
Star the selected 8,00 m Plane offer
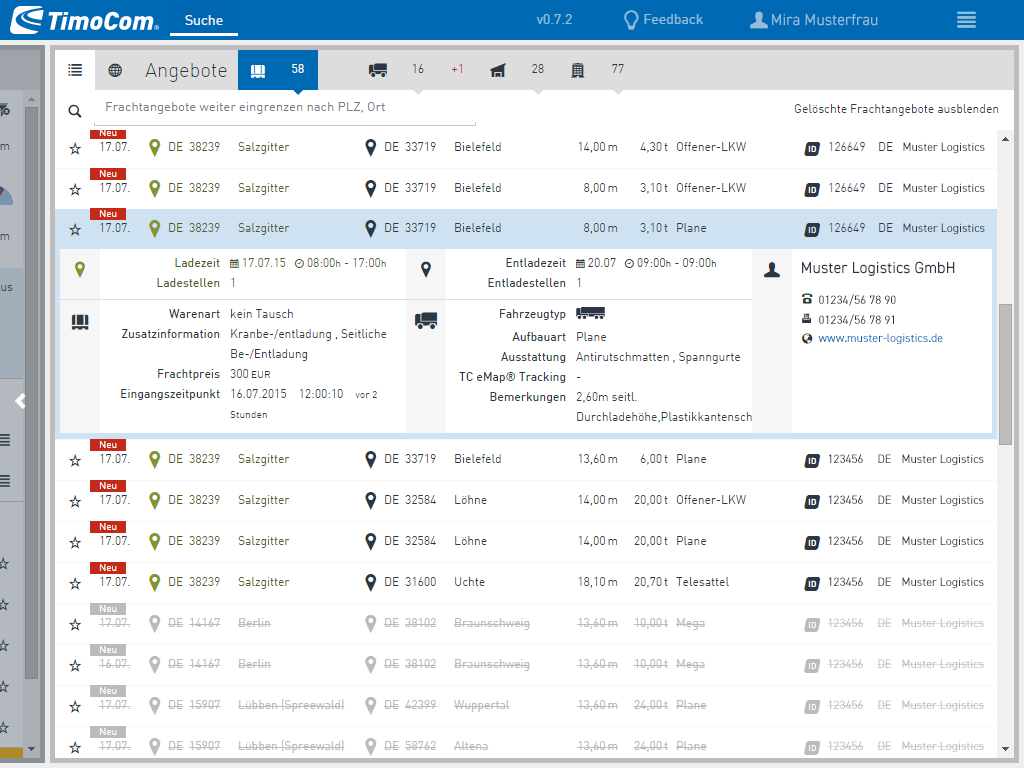point(75,230)
